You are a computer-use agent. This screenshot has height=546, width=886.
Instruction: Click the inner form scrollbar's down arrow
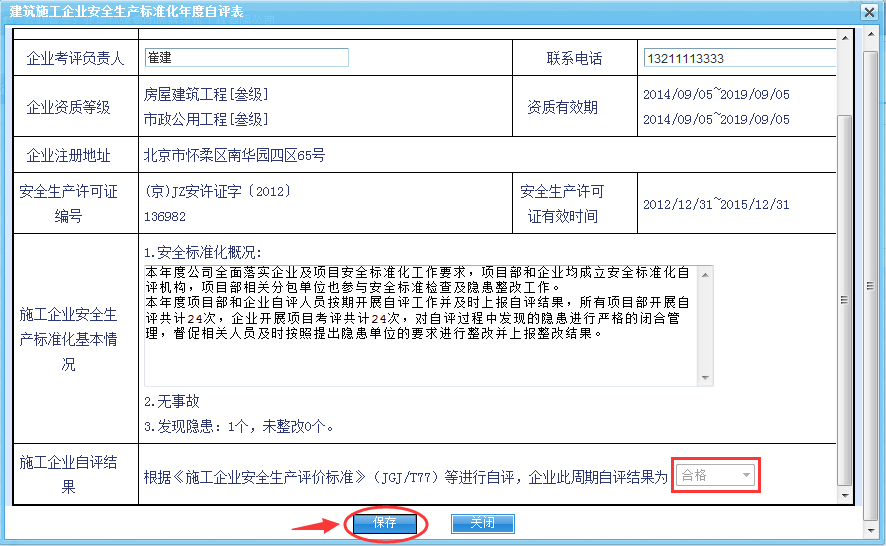[845, 496]
